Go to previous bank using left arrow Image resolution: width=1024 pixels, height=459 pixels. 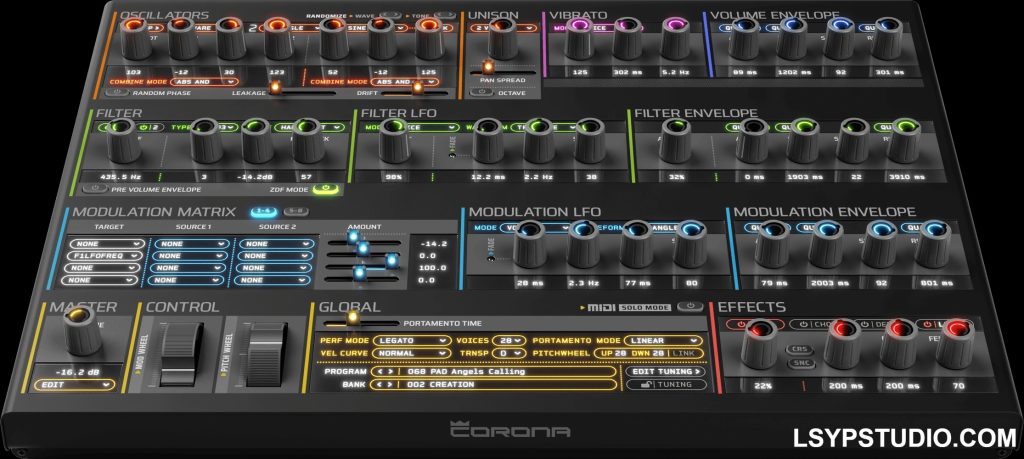(x=377, y=385)
